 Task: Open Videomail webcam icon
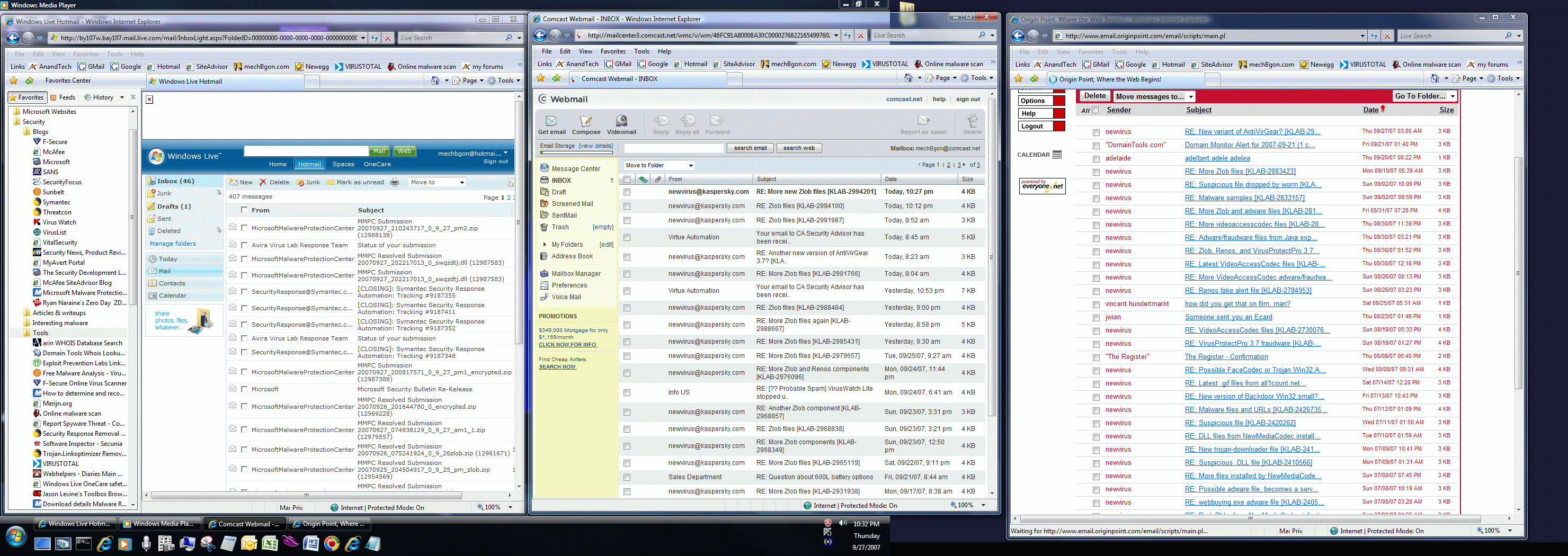(621, 121)
